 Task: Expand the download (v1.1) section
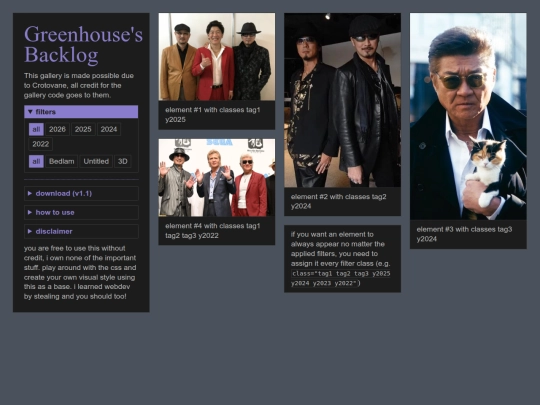(x=81, y=194)
